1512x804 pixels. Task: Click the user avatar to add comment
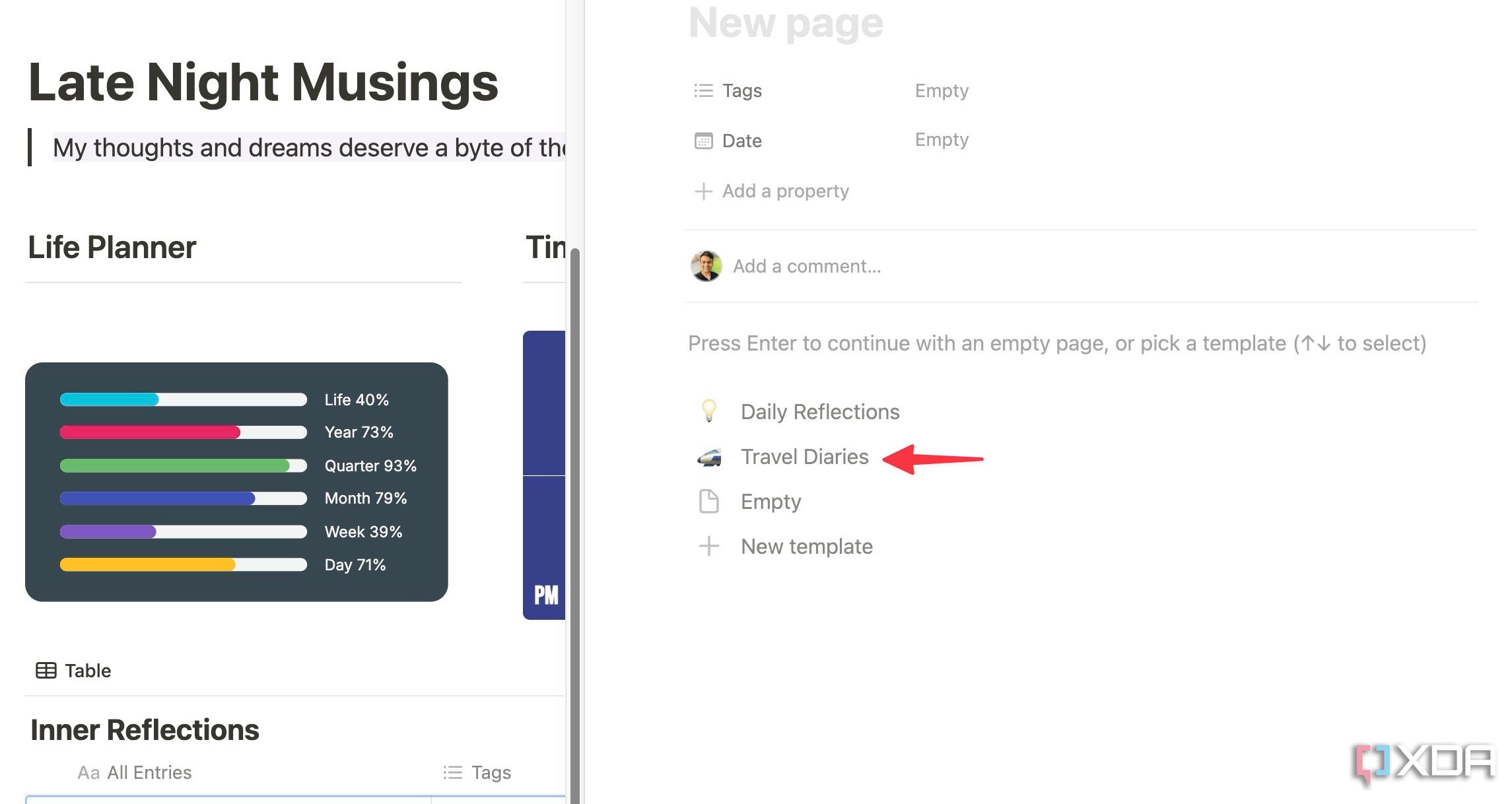(706, 266)
